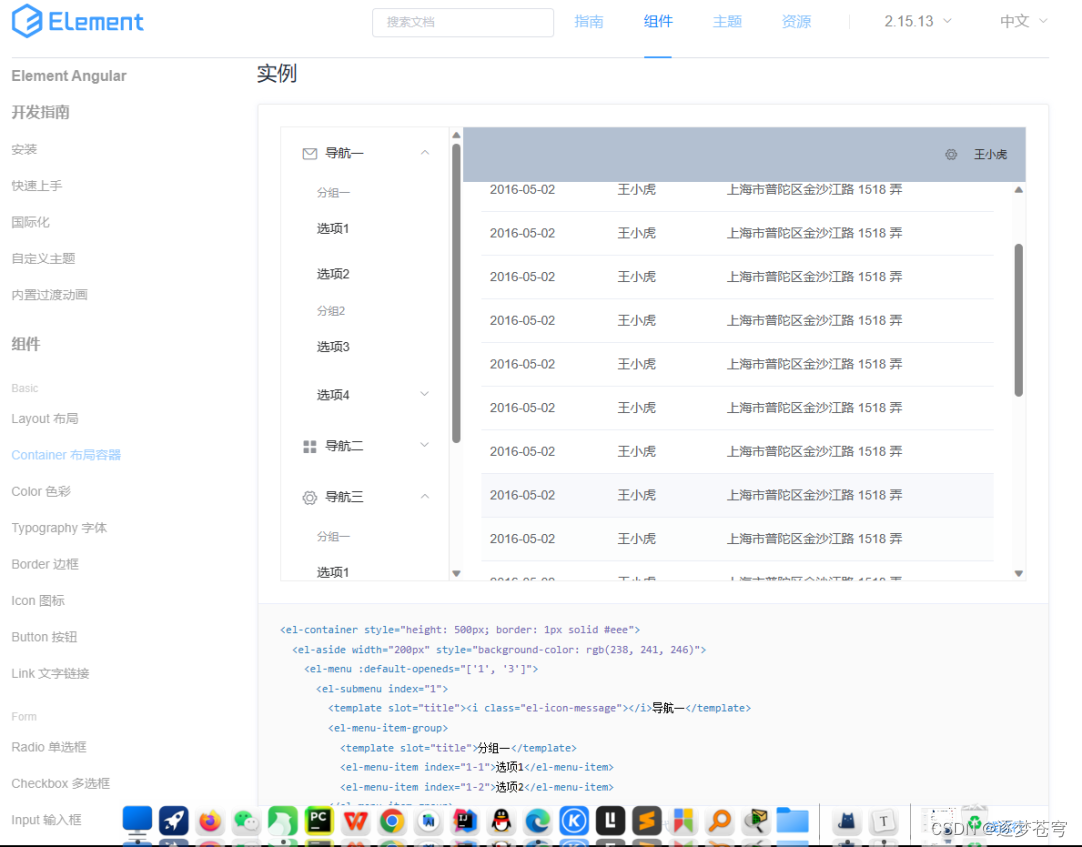Collapse the 导航三 submenu

click(425, 496)
